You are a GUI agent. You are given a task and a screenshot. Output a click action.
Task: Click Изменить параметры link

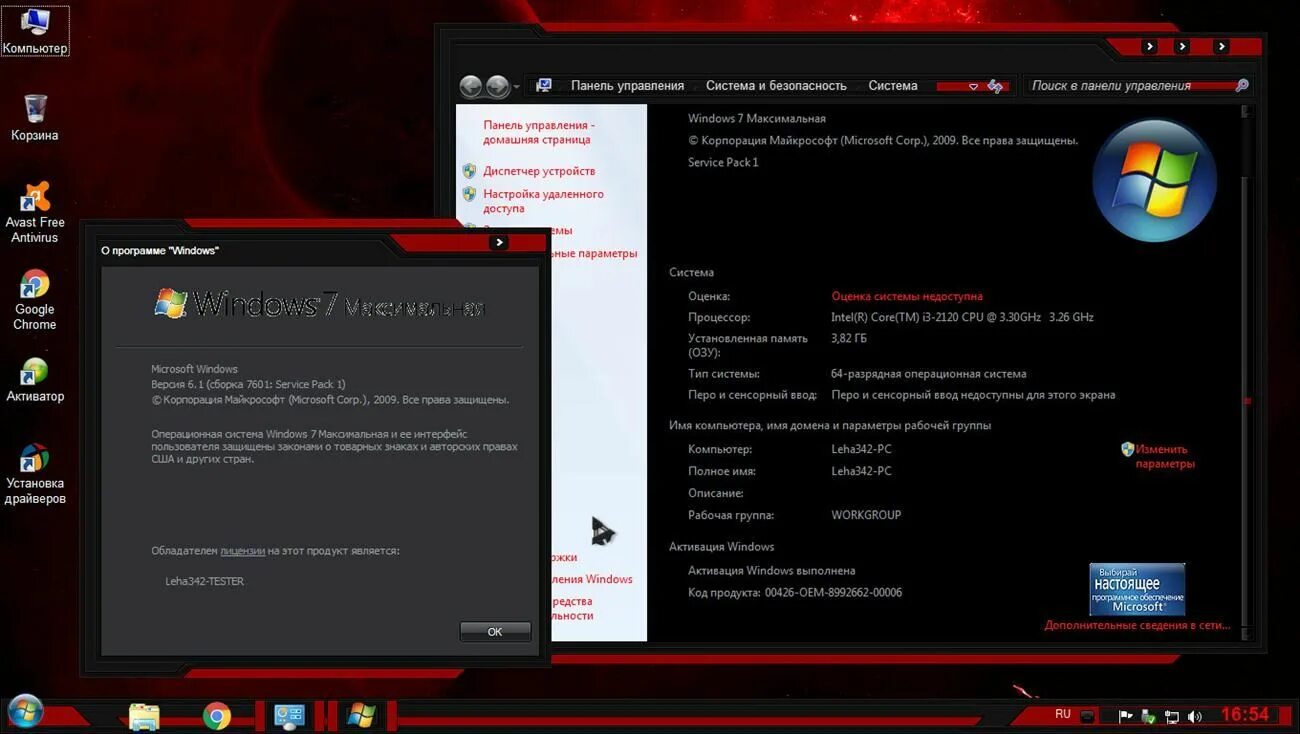[x=1165, y=456]
